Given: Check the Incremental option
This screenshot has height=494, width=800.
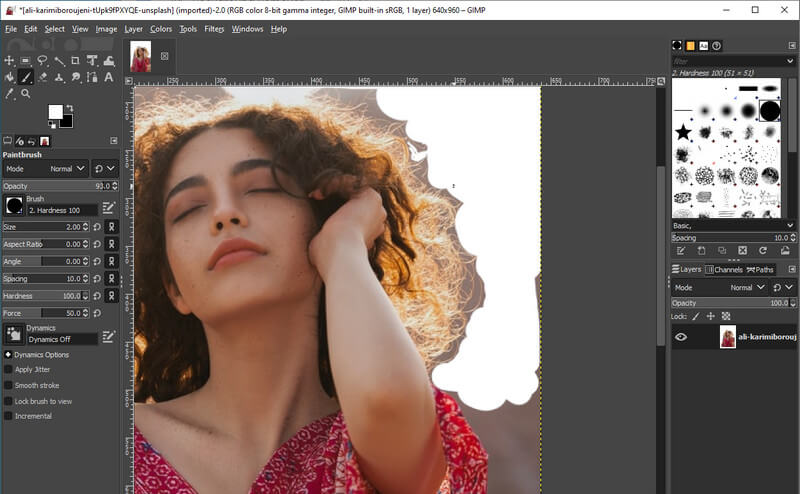Looking at the screenshot, I should point(9,416).
